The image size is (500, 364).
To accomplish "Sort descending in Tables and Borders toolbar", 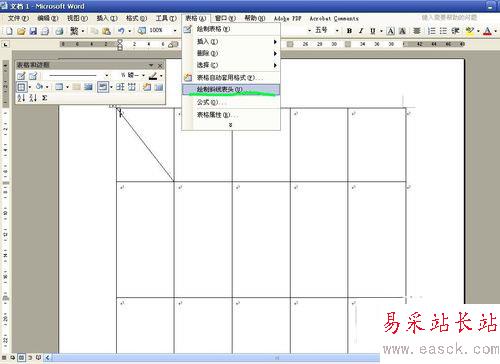I will click(33, 98).
